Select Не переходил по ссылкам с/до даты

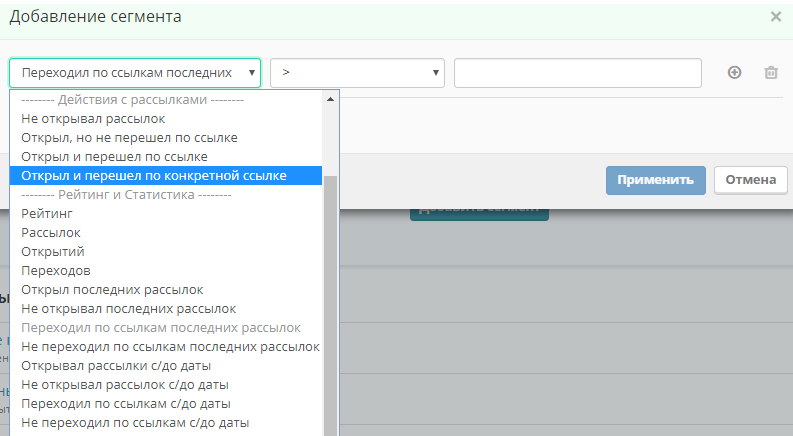(x=166, y=423)
